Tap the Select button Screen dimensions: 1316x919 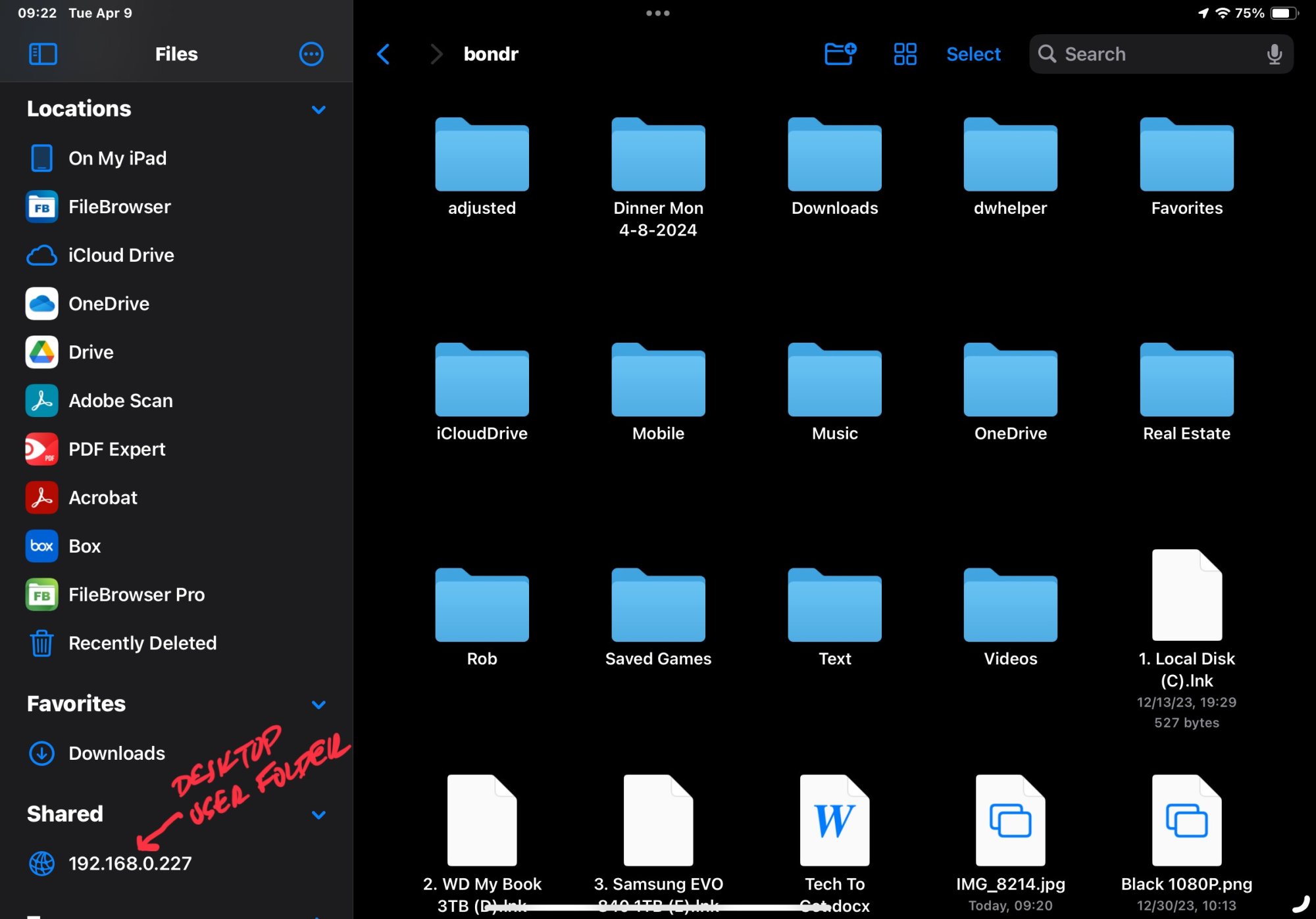pyautogui.click(x=973, y=54)
